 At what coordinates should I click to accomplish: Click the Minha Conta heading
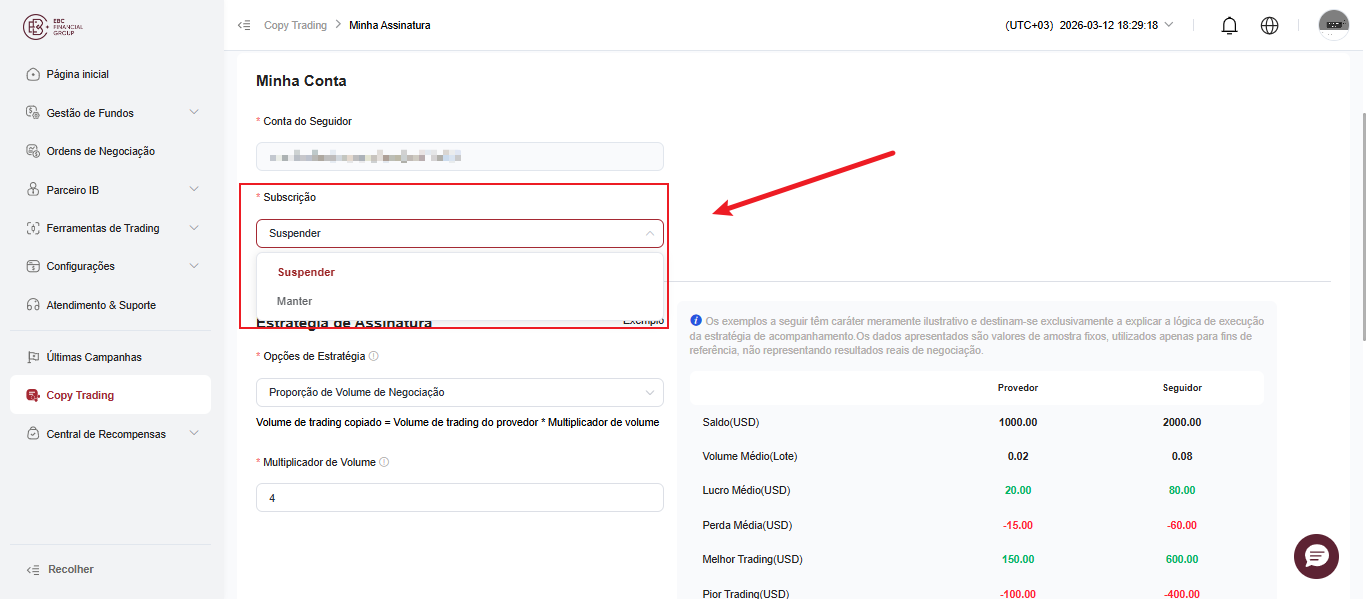tap(301, 81)
